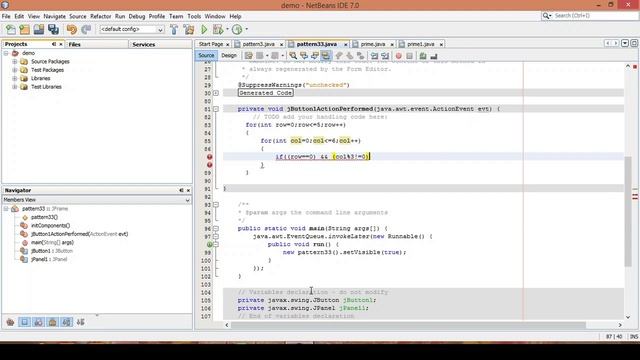Screen dimensions: 640x360
Task: Click the New Project toolbar icon
Action: click(x=24, y=29)
